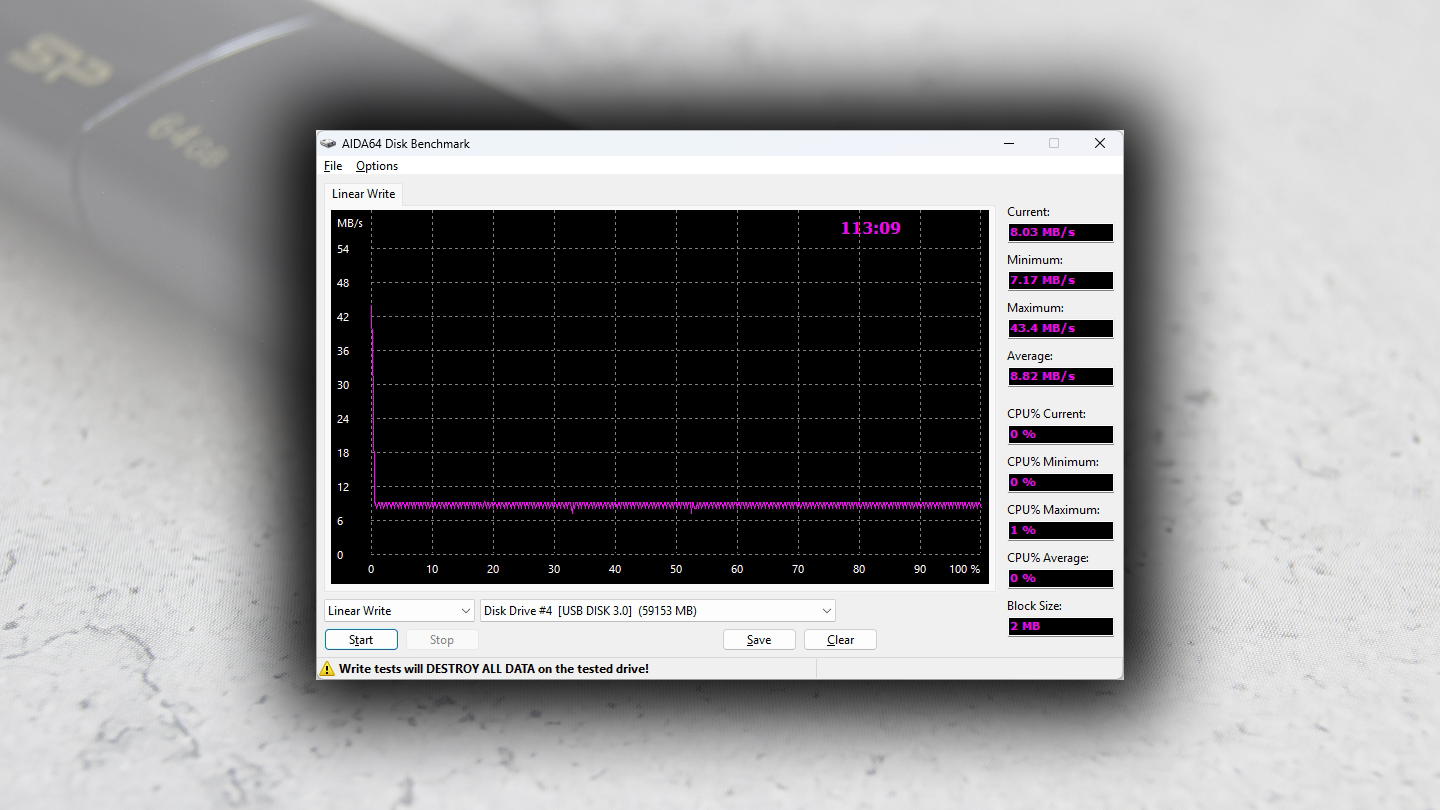Expand the Linear Write test type dropdown
The height and width of the screenshot is (810, 1440).
point(399,611)
